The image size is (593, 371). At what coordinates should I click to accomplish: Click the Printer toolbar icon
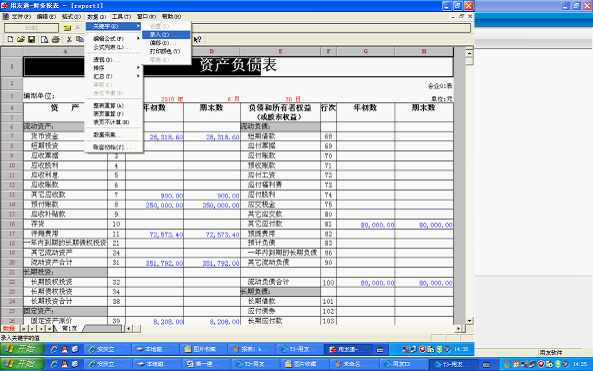coord(56,39)
